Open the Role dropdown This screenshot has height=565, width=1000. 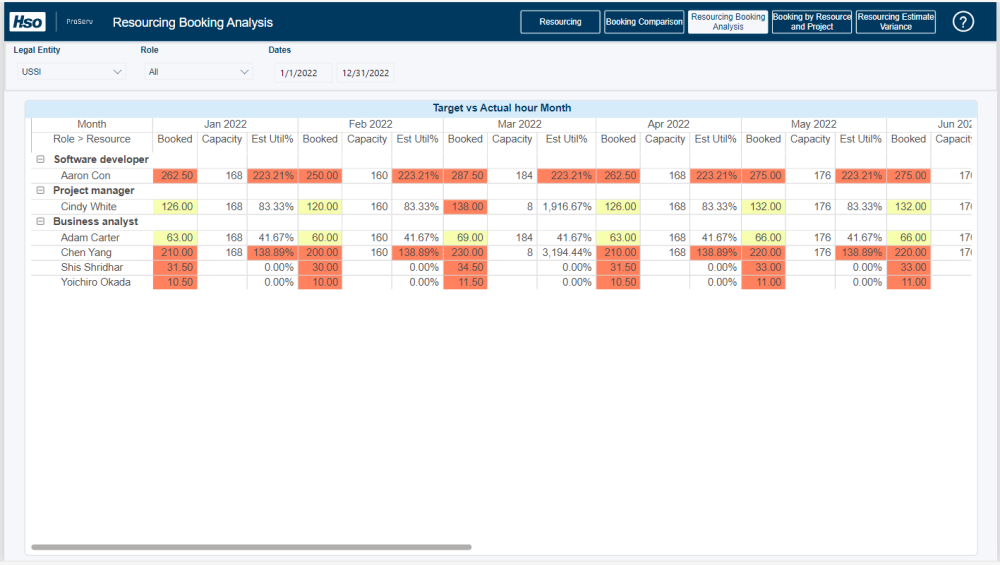pos(198,72)
